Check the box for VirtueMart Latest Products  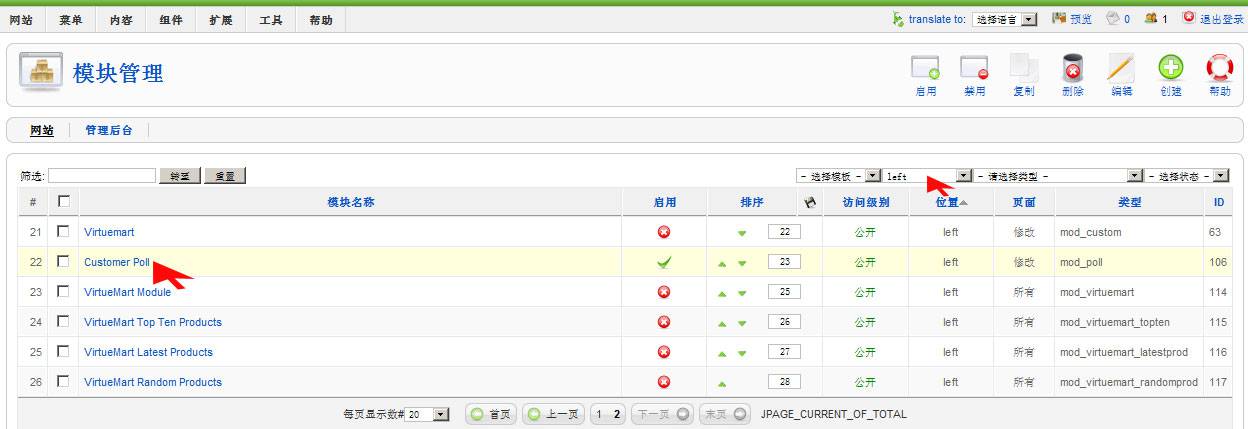click(x=63, y=351)
